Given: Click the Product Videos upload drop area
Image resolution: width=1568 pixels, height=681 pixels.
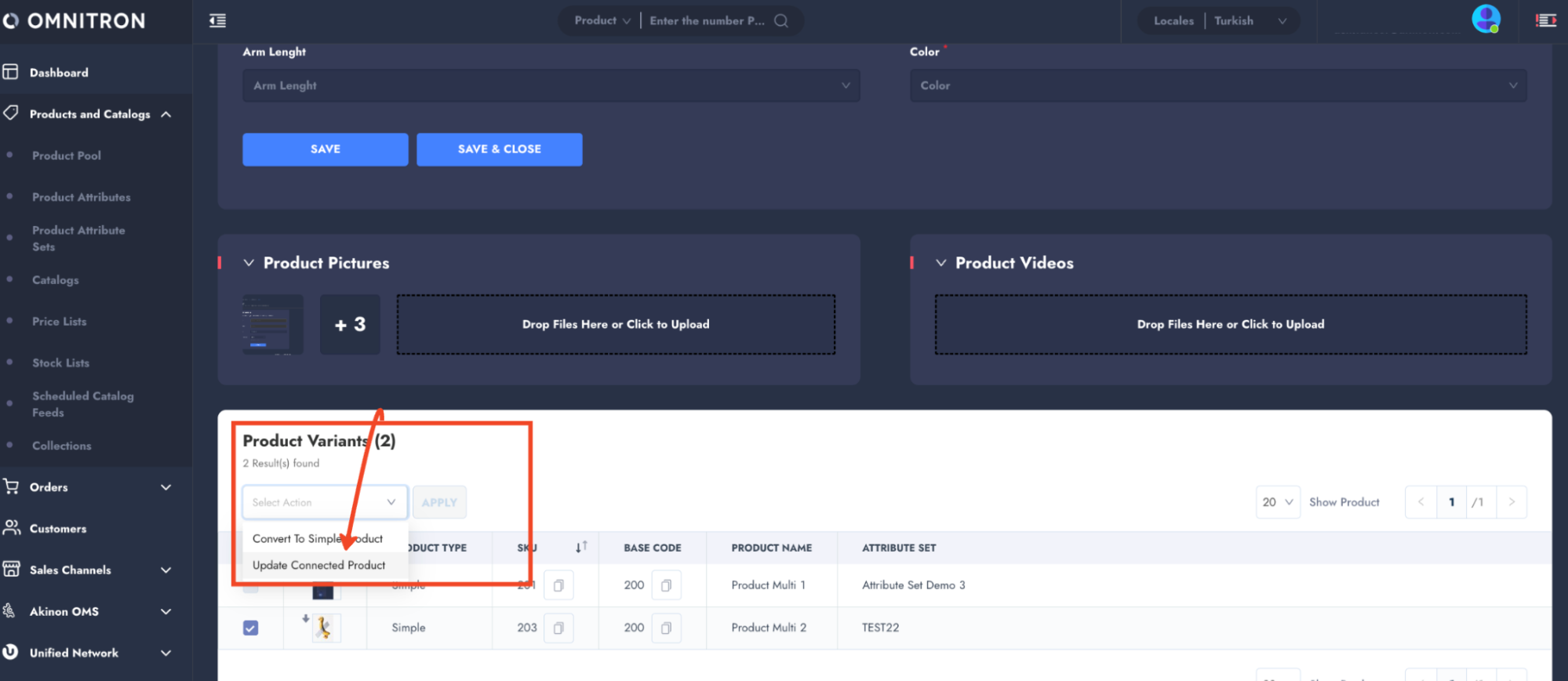Looking at the screenshot, I should pyautogui.click(x=1230, y=325).
